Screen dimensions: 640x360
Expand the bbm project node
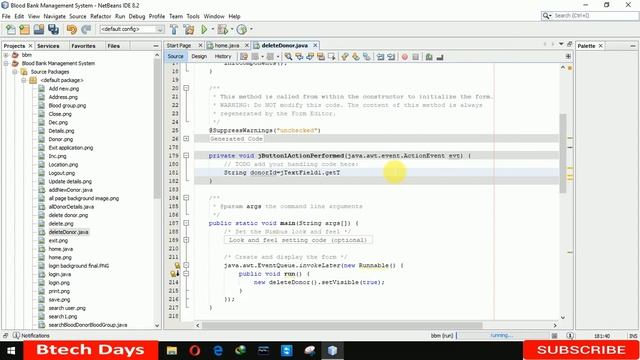click(6, 55)
